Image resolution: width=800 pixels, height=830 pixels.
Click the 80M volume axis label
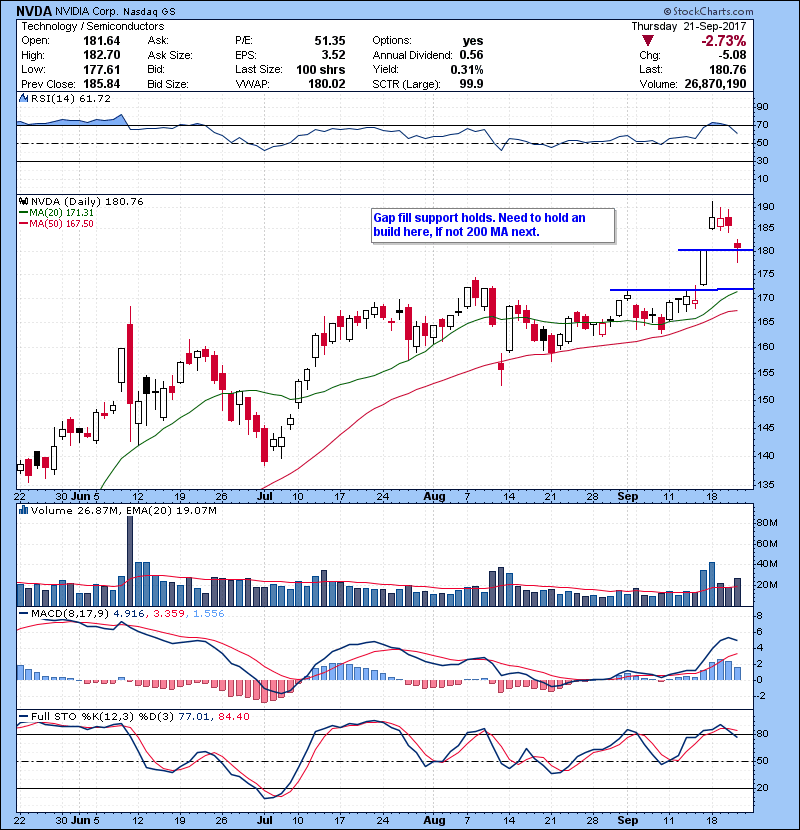tap(767, 523)
